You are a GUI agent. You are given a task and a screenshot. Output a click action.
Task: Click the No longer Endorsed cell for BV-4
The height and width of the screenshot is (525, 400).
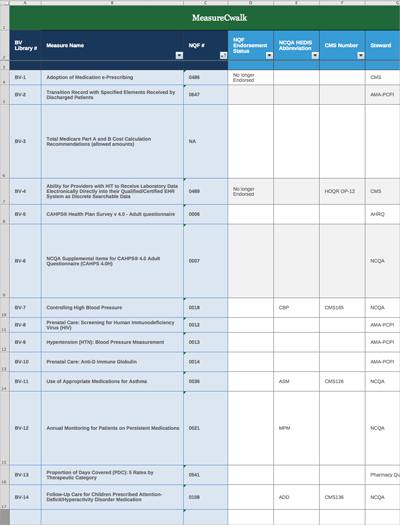click(250, 192)
